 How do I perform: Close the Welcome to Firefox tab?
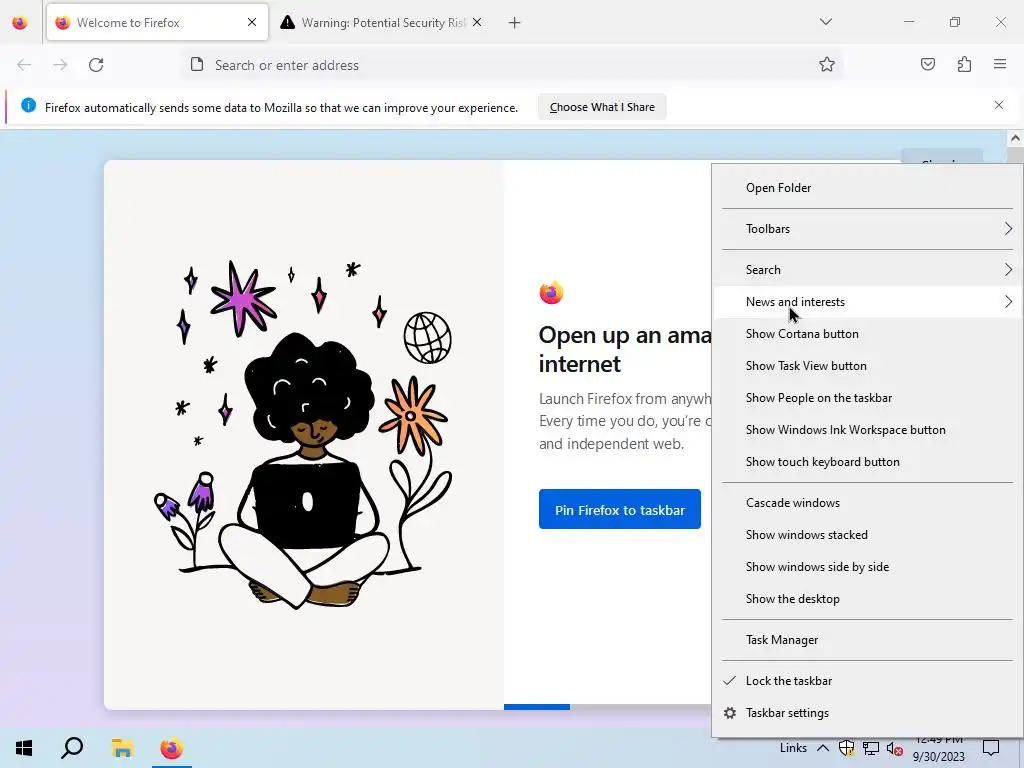pos(252,23)
